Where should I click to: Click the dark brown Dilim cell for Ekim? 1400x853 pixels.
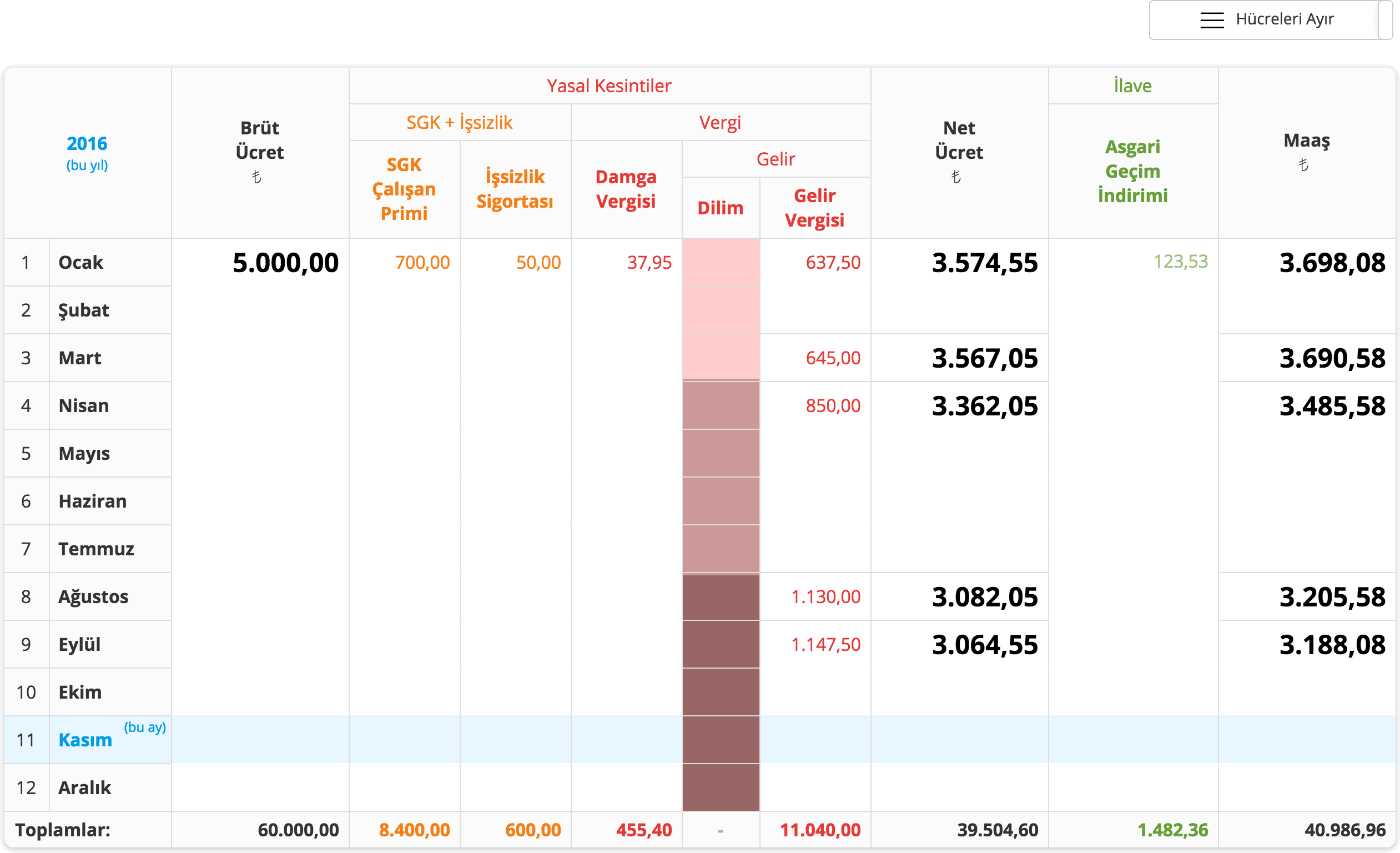(x=721, y=692)
